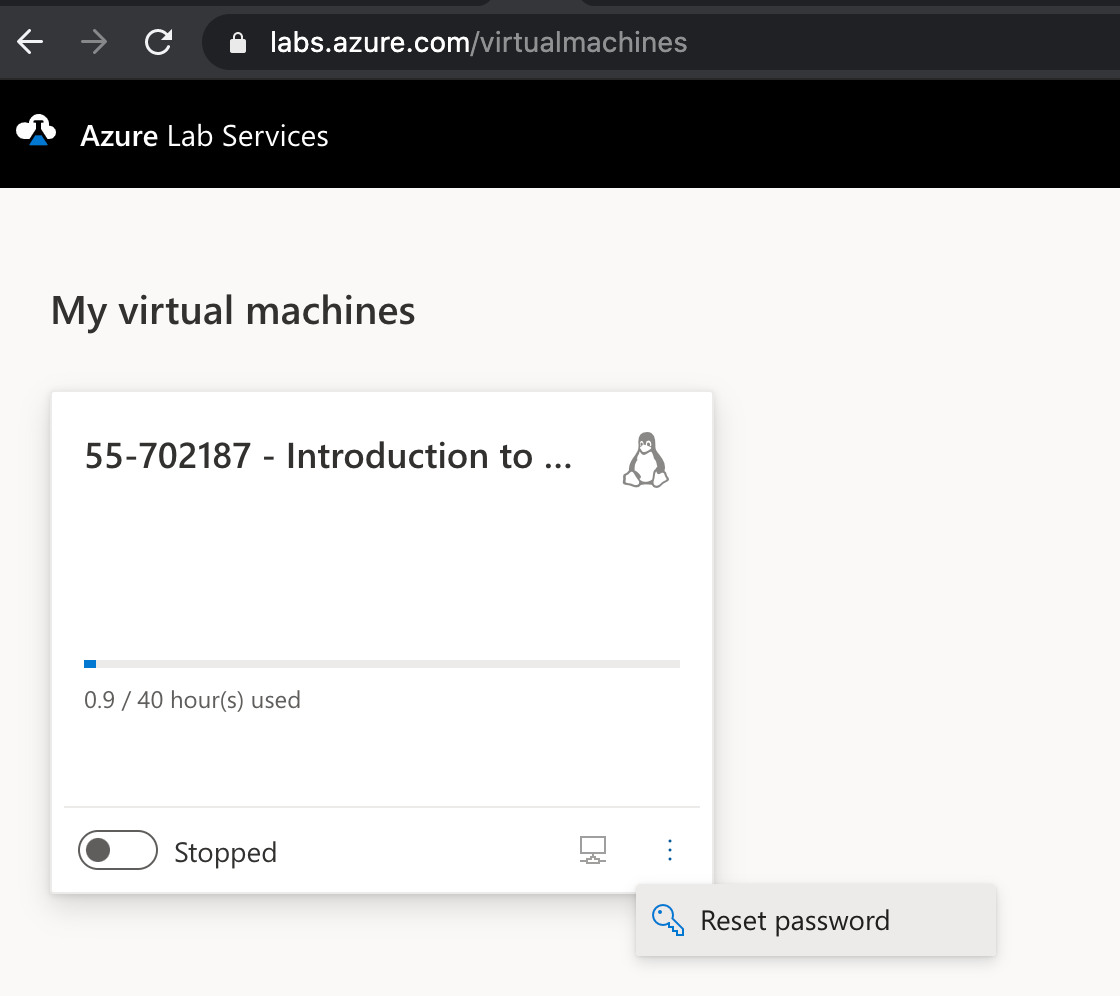Click the Linux penguin icon on the VM card
This screenshot has height=996, width=1120.
tap(645, 460)
